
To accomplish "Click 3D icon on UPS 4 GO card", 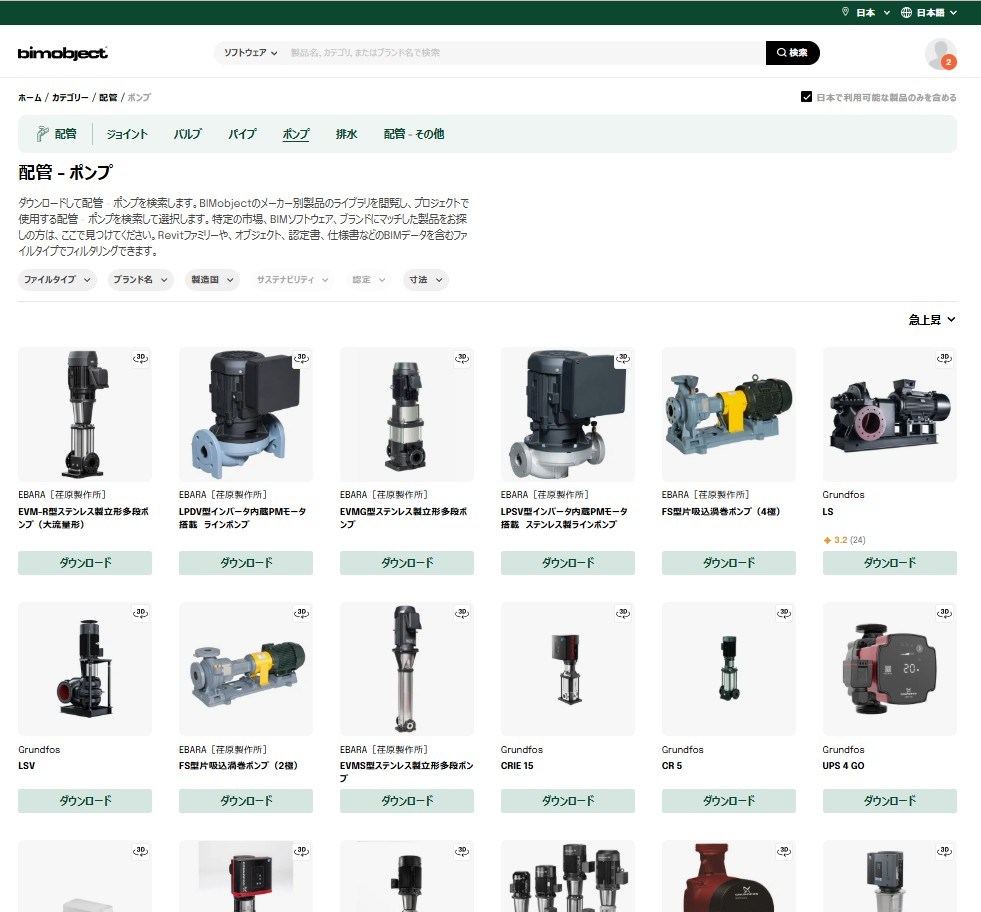I will coord(945,612).
